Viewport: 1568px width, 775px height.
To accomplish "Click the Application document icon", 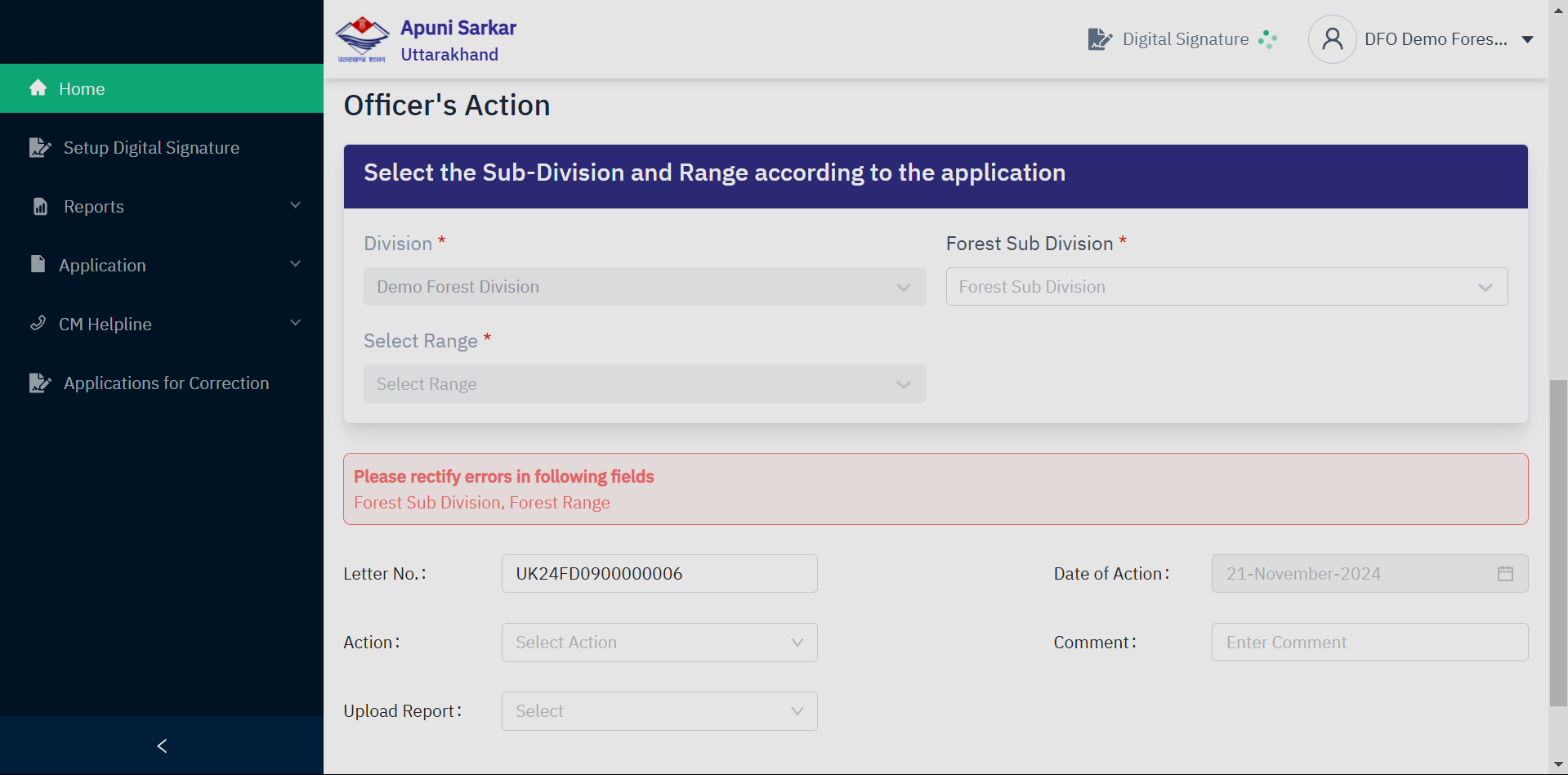I will pyautogui.click(x=38, y=263).
